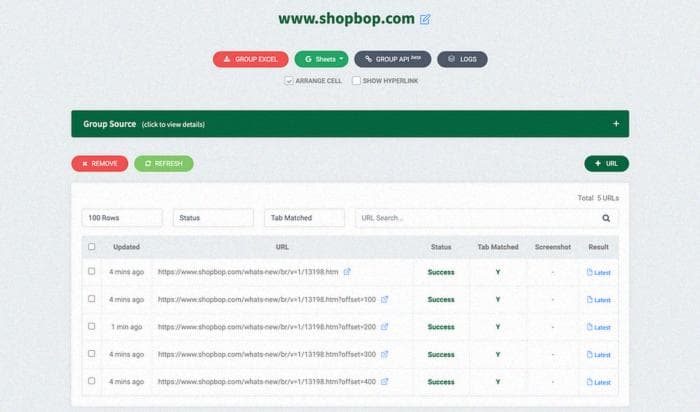
Task: Open the Sheets dropdown button
Action: [x=321, y=59]
